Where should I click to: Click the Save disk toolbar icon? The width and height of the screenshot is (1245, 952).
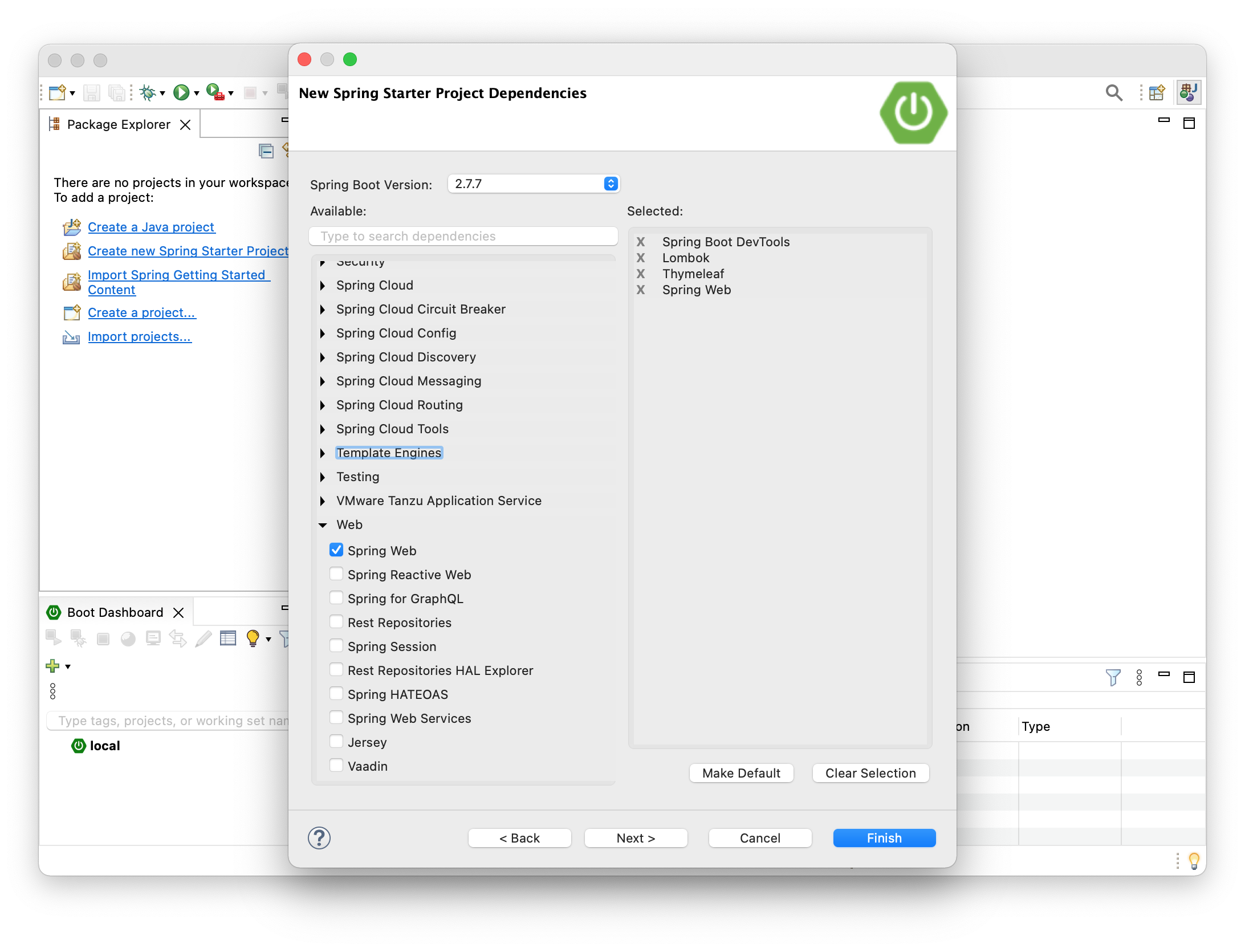point(91,92)
